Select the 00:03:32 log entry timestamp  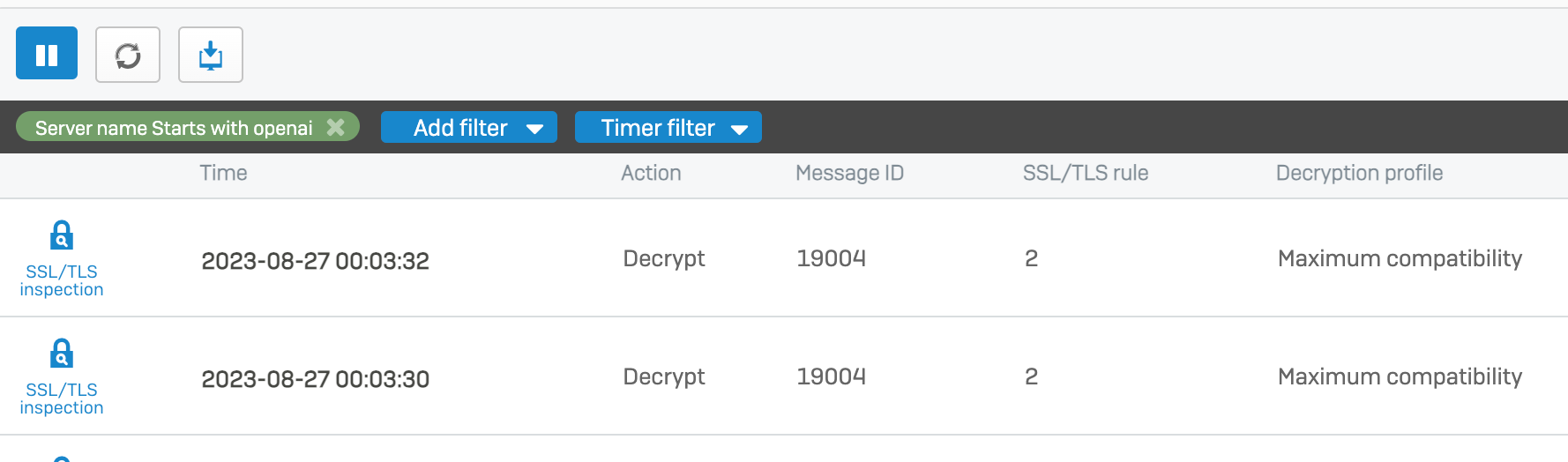(315, 261)
